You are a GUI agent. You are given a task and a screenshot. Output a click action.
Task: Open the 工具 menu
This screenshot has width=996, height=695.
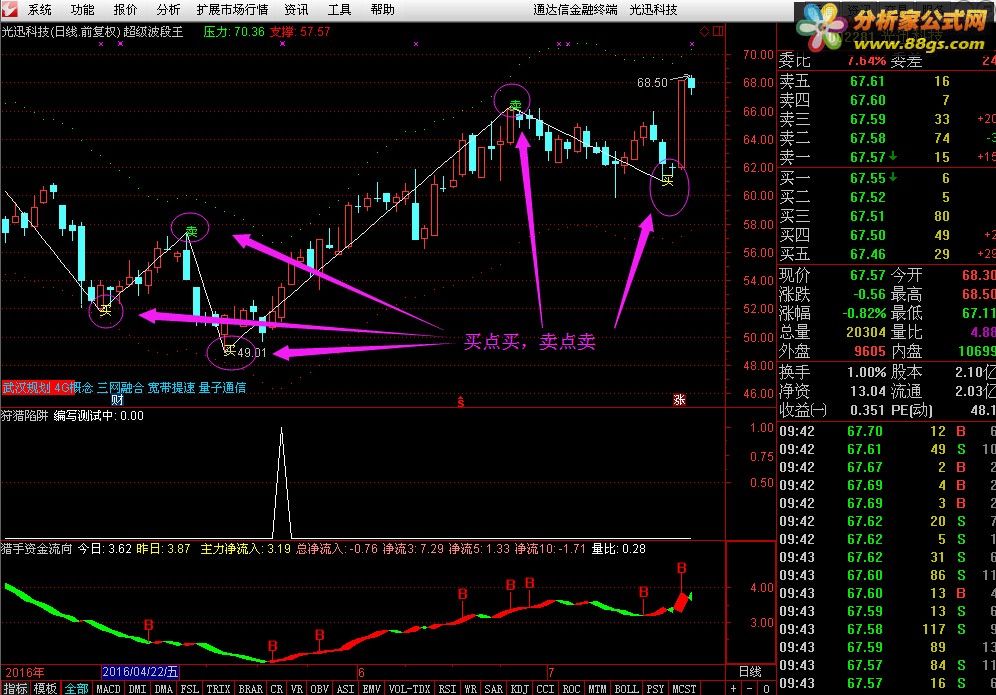pos(339,10)
